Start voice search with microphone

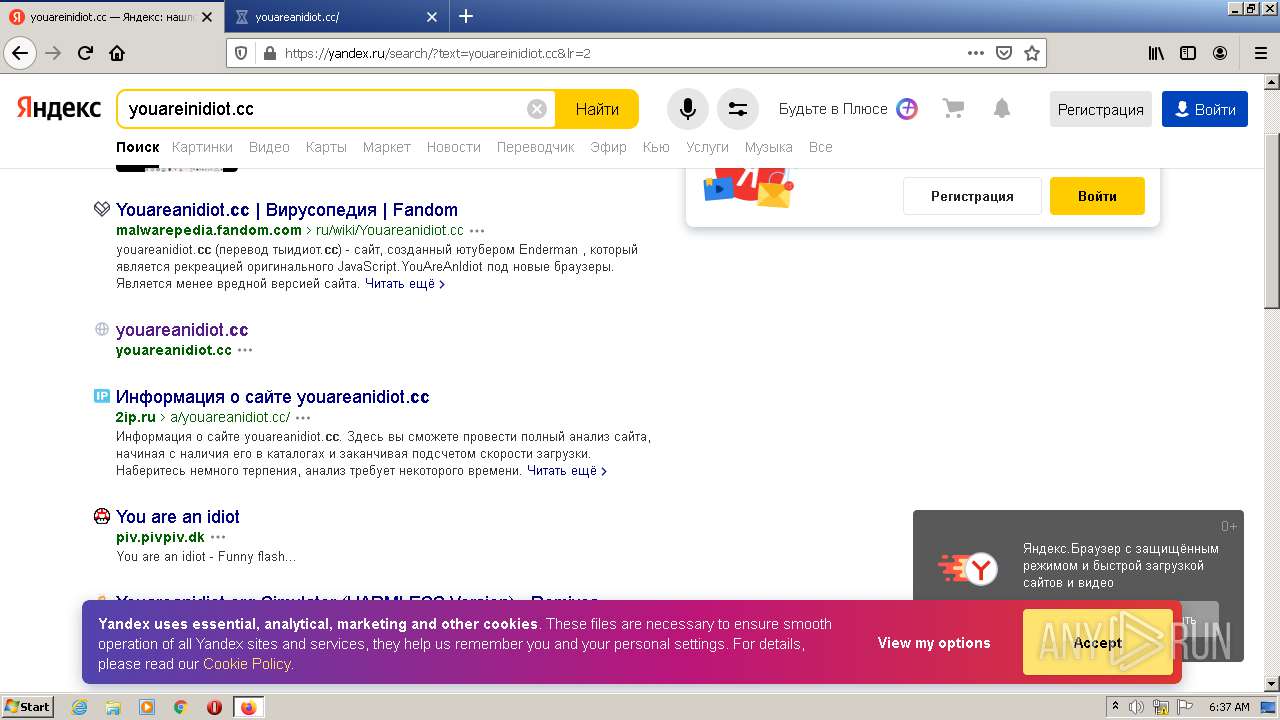(688, 109)
